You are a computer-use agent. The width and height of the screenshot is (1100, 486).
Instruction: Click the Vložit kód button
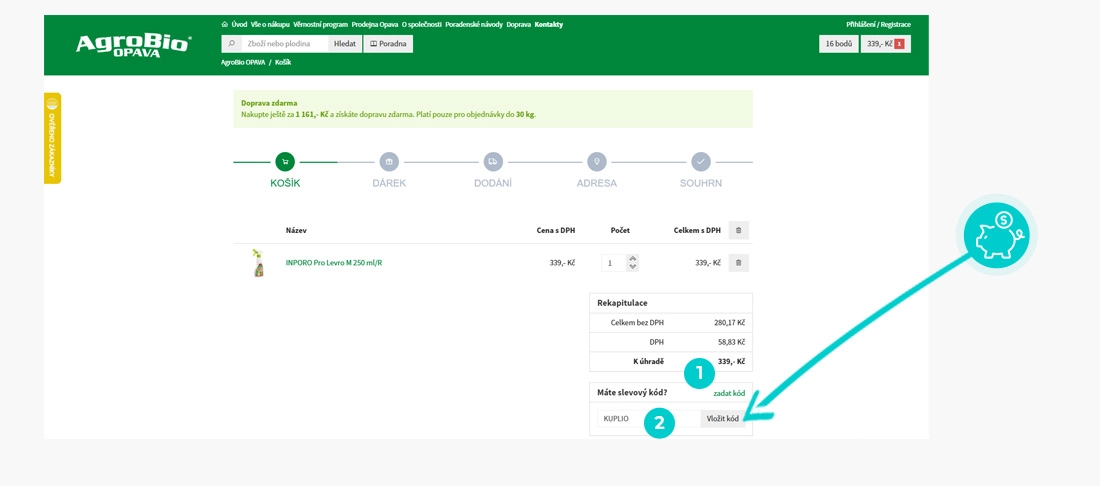click(723, 419)
